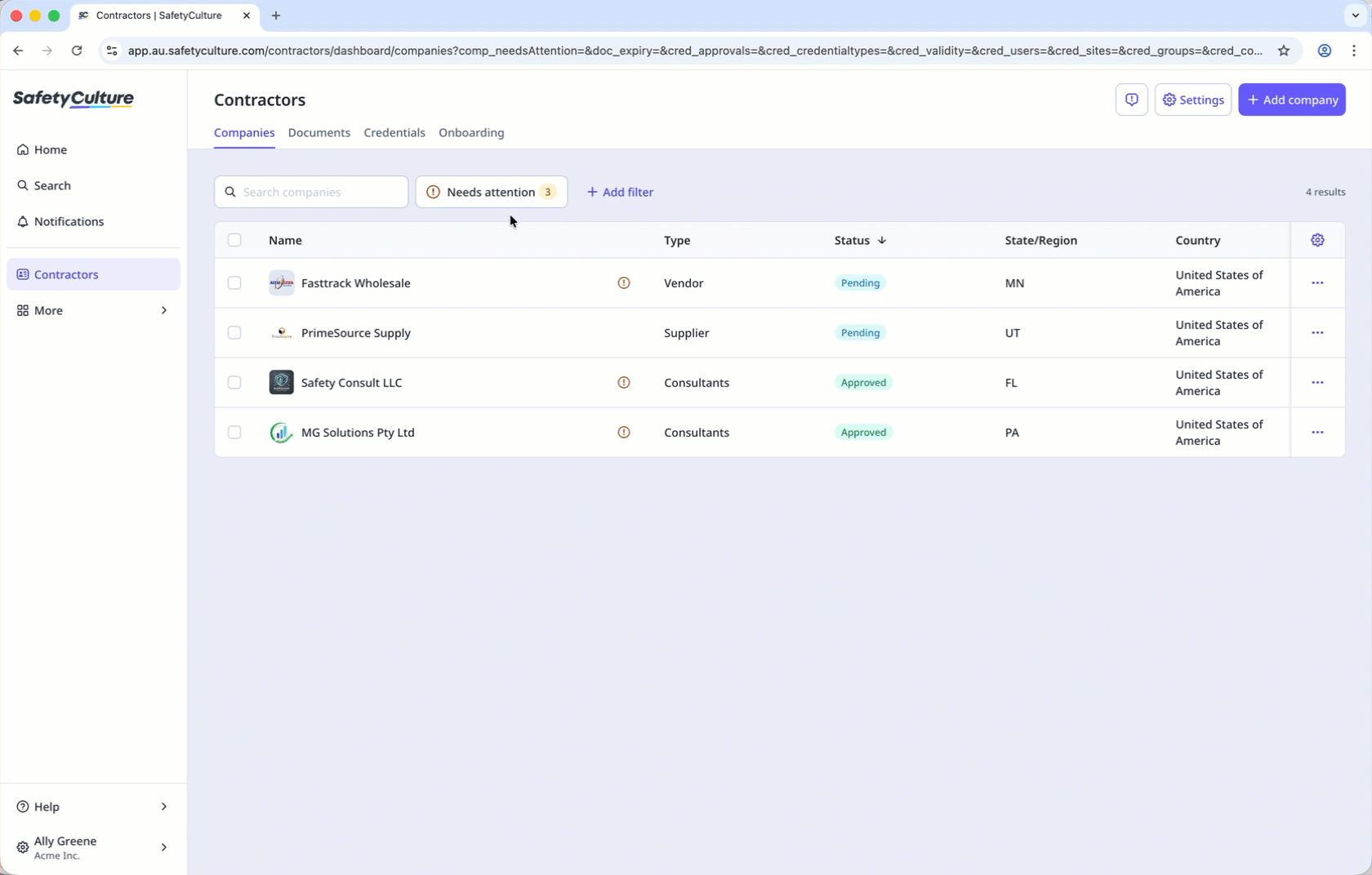Open MG Solutions Pty Ltd company name
This screenshot has width=1372, height=875.
(x=358, y=433)
